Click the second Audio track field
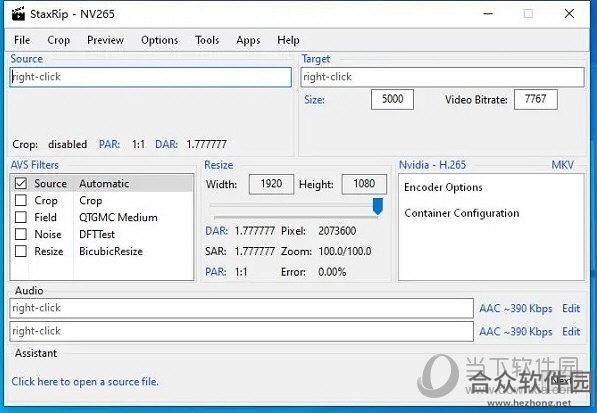 241,331
